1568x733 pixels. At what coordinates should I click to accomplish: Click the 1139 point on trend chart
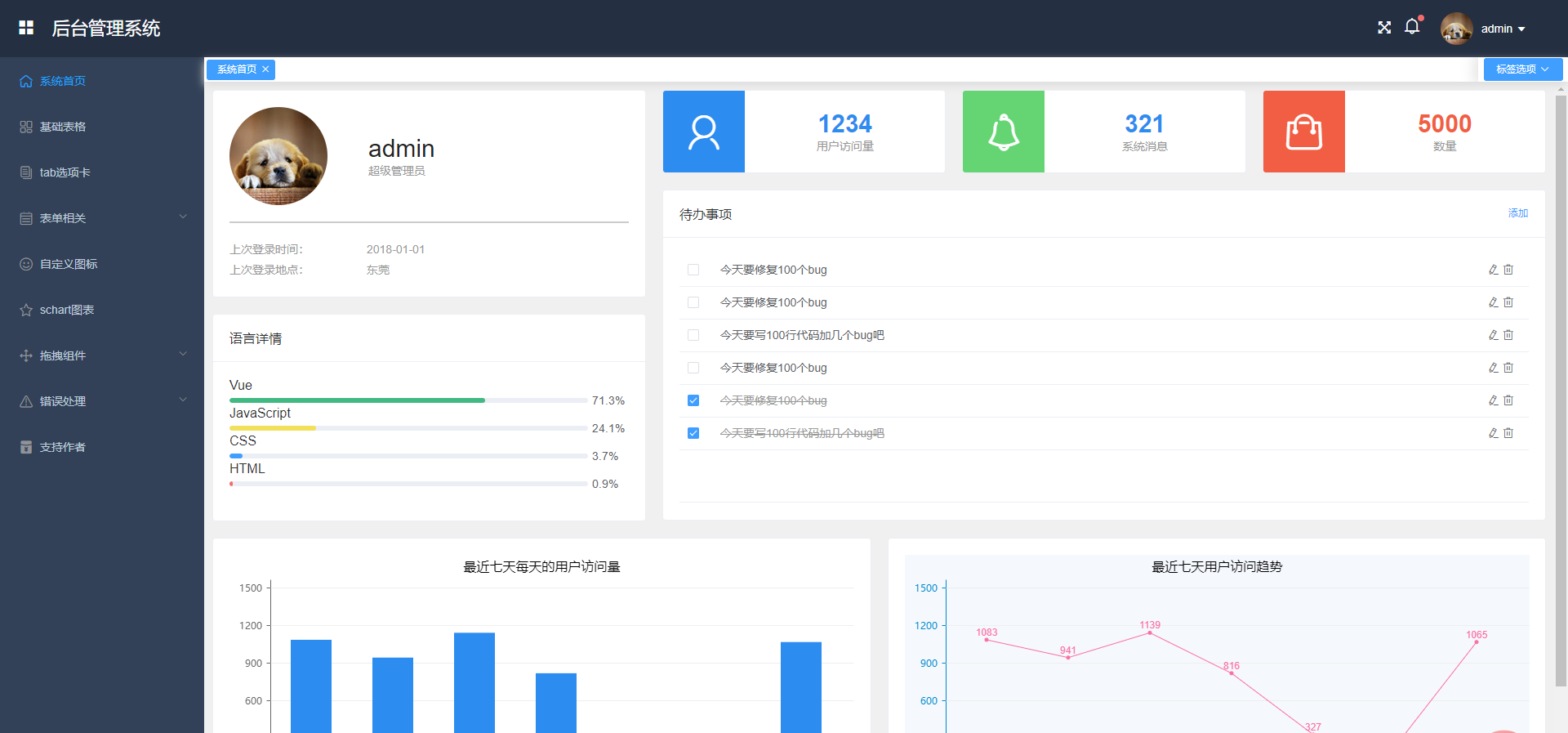click(1150, 633)
